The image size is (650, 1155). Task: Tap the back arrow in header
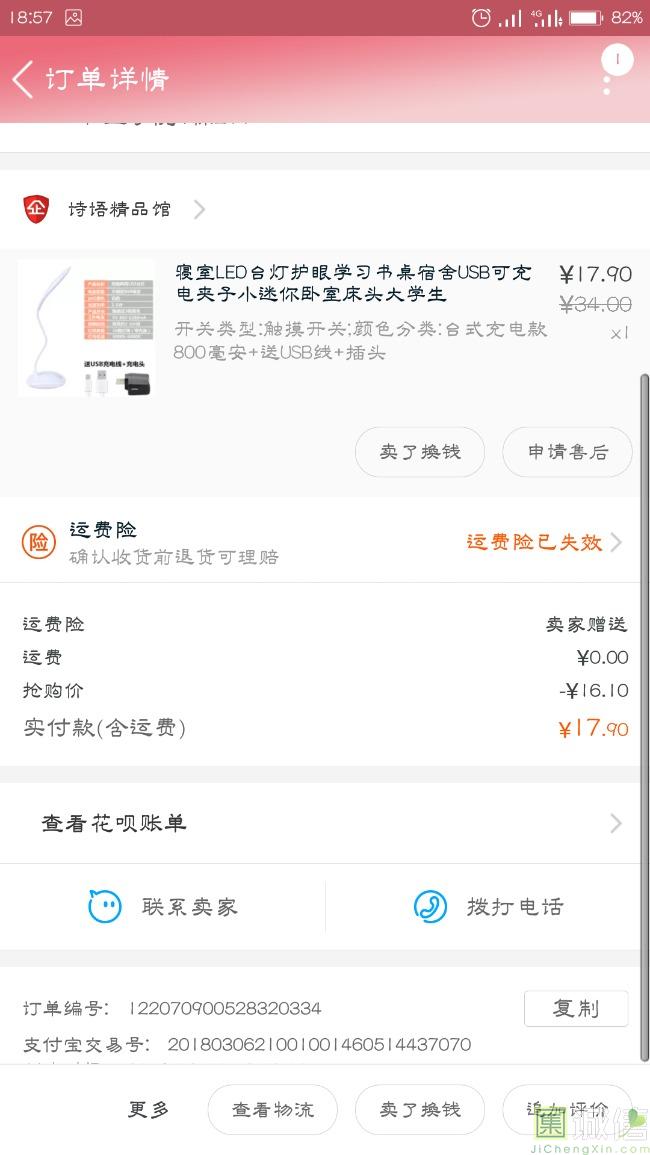click(x=23, y=79)
